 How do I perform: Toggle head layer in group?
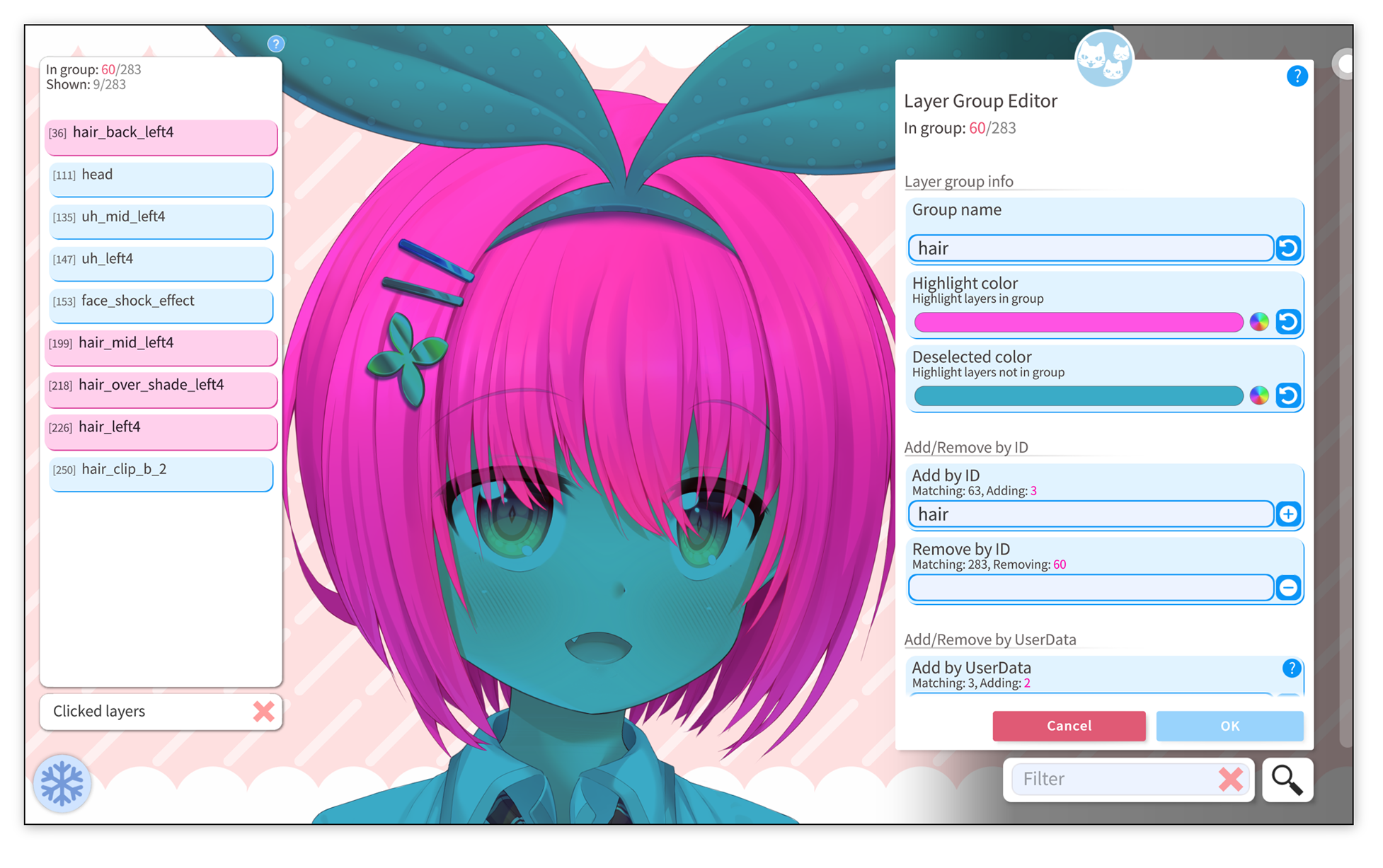[161, 179]
